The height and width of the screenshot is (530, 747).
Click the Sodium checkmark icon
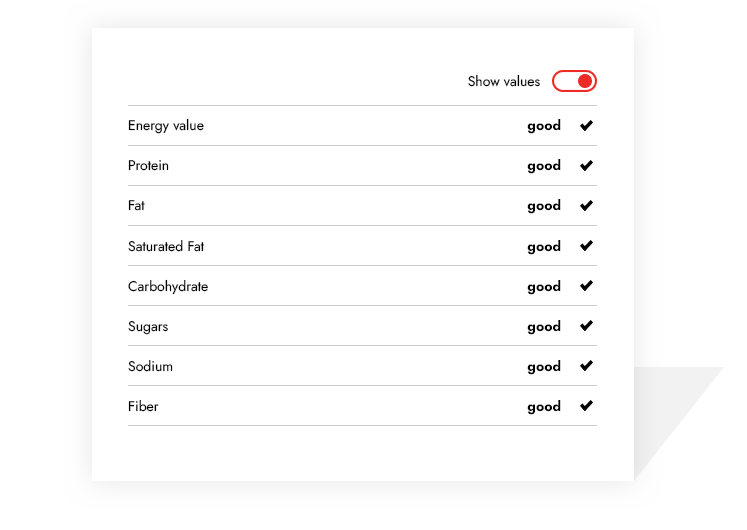[x=586, y=366]
